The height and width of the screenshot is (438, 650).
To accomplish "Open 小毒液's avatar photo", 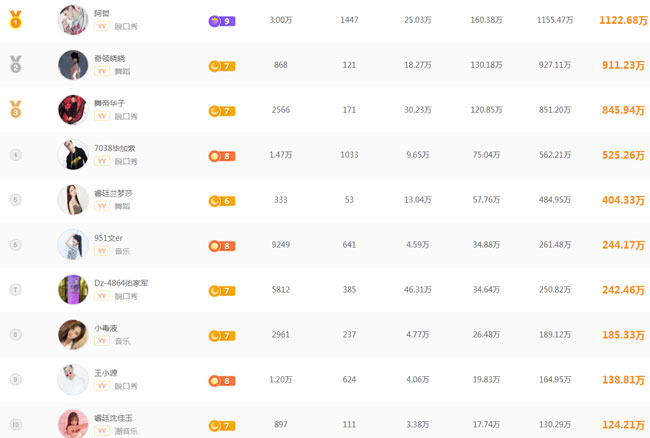I will pos(73,334).
